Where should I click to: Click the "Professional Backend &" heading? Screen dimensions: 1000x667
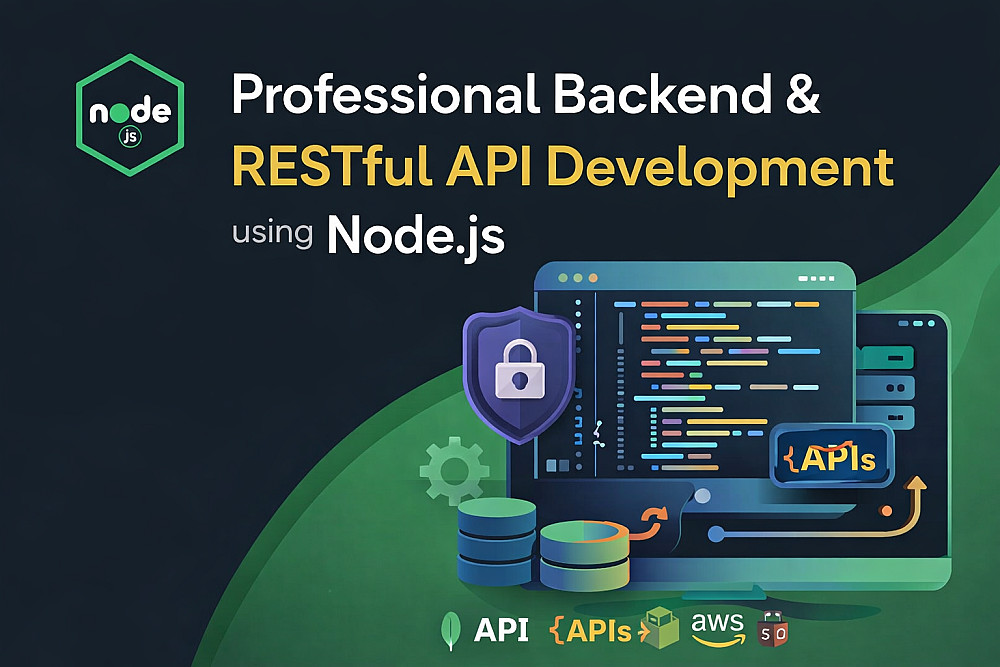point(526,94)
